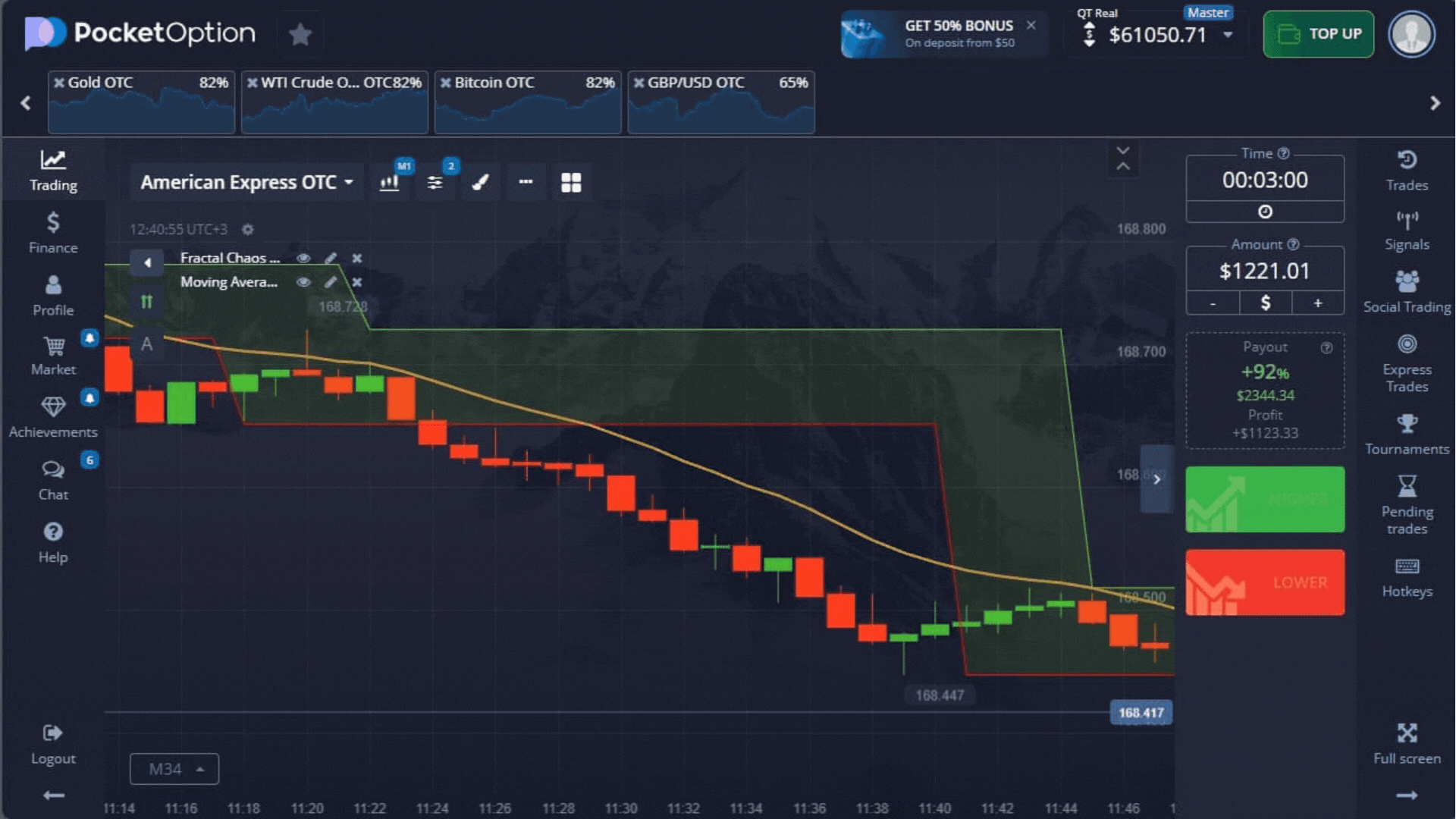Open multi-chart grid layout icon
This screenshot has height=819, width=1456.
(x=570, y=183)
